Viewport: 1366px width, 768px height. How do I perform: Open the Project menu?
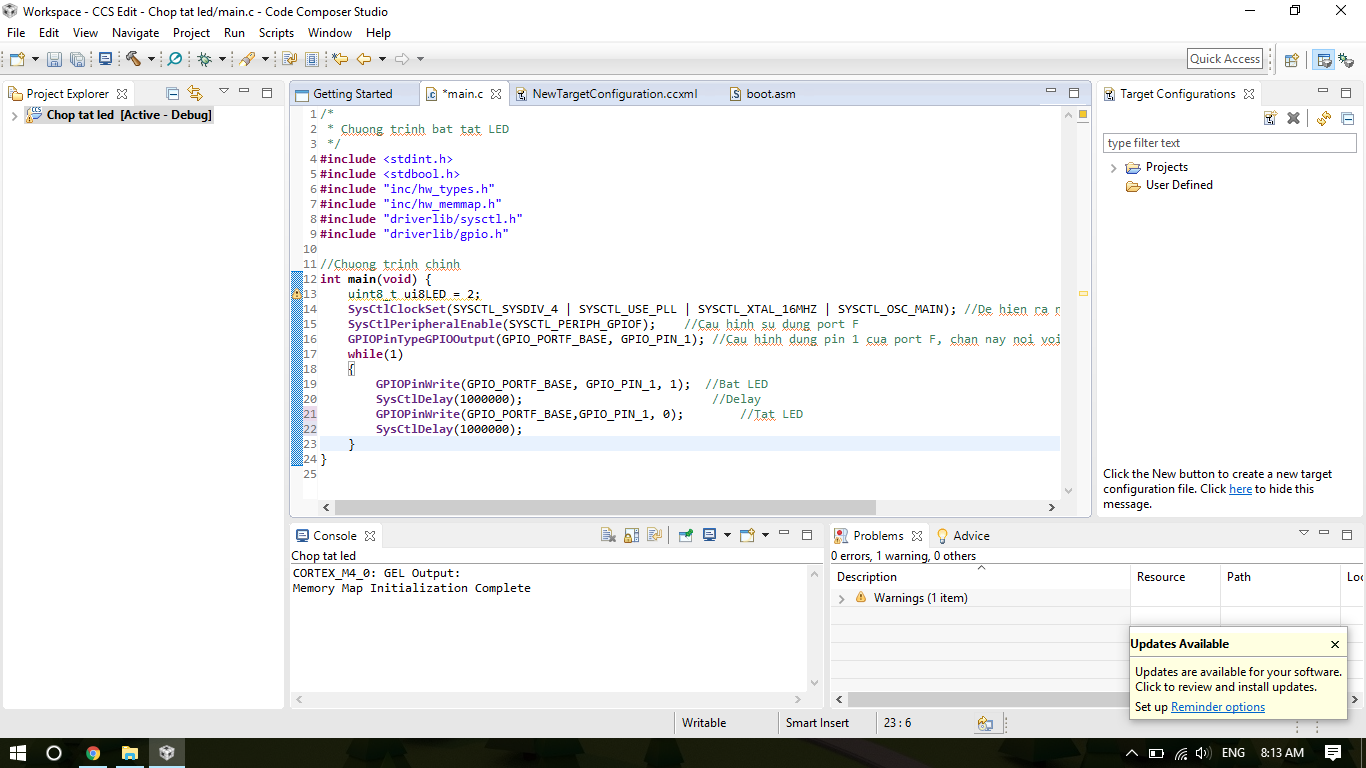pos(191,33)
